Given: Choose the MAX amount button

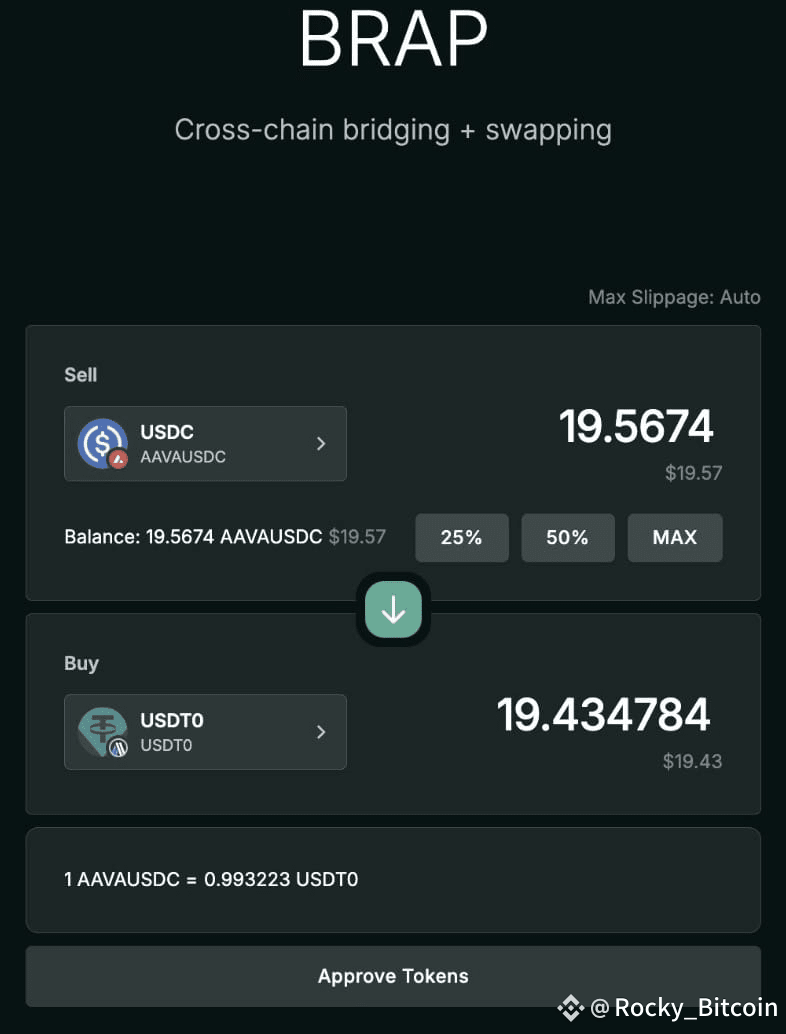Looking at the screenshot, I should 675,537.
